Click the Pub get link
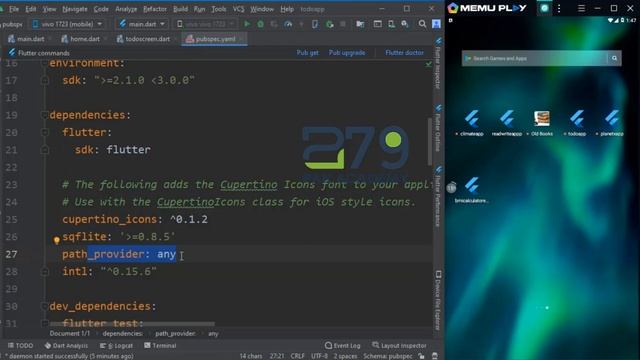This screenshot has height=360, width=640. pos(307,53)
